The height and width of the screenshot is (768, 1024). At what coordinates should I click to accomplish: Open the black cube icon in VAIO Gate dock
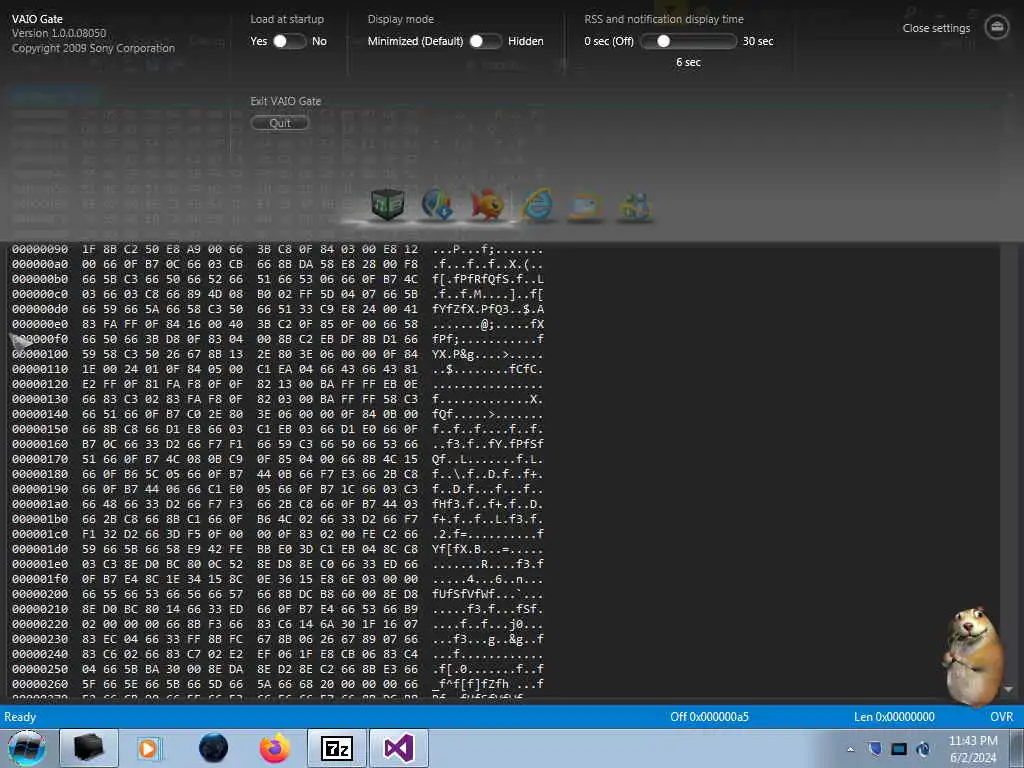387,204
